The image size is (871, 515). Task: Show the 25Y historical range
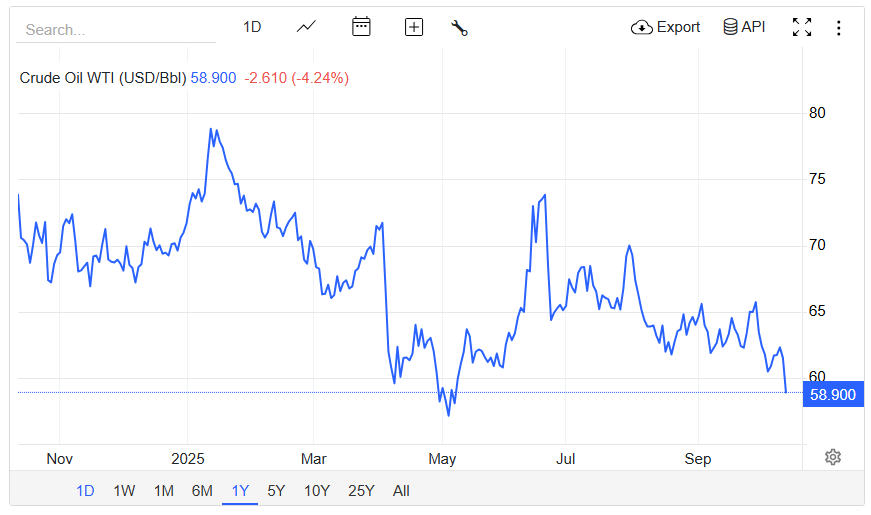[x=361, y=490]
